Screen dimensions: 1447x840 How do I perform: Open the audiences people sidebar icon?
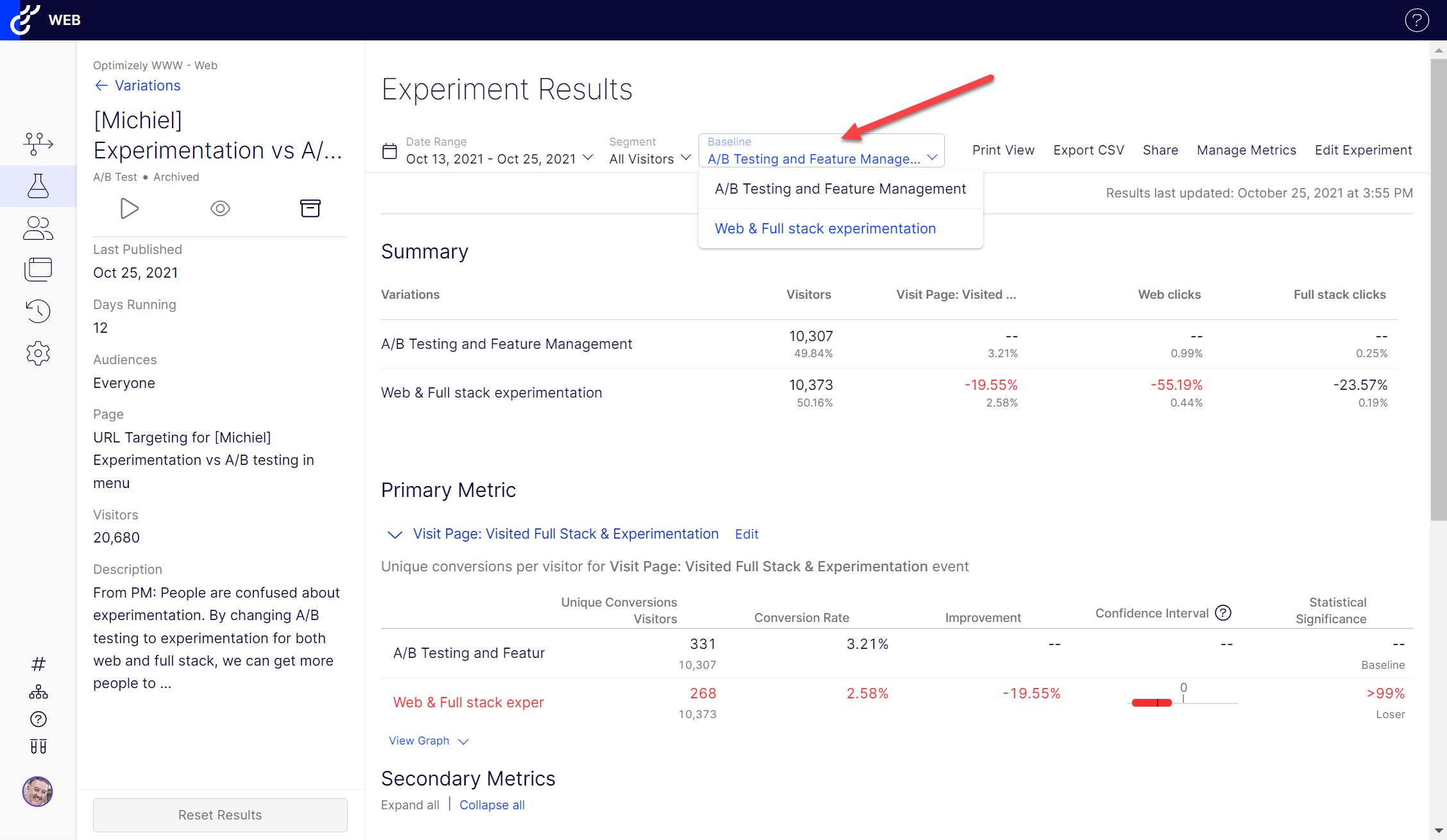pos(38,228)
